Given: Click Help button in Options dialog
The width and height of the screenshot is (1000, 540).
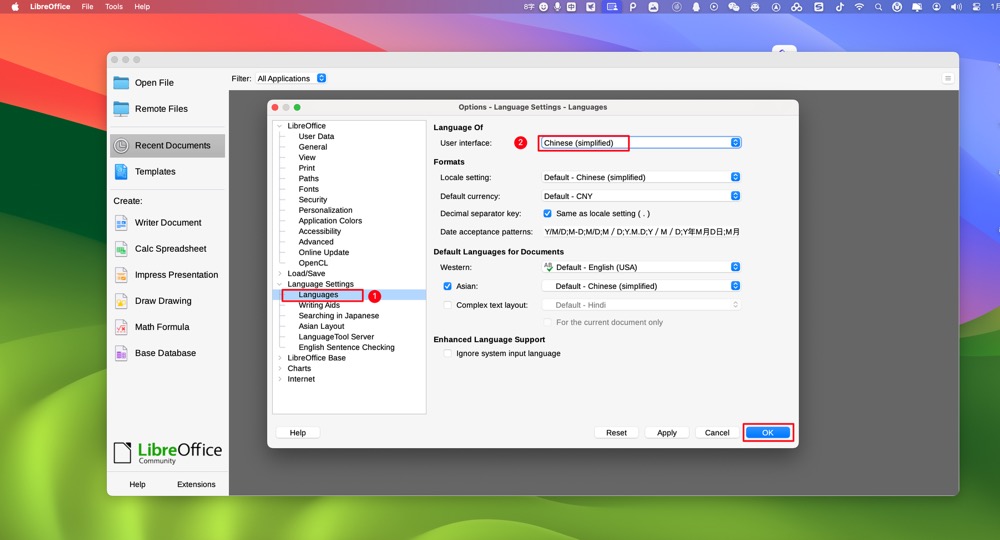Looking at the screenshot, I should click(298, 432).
